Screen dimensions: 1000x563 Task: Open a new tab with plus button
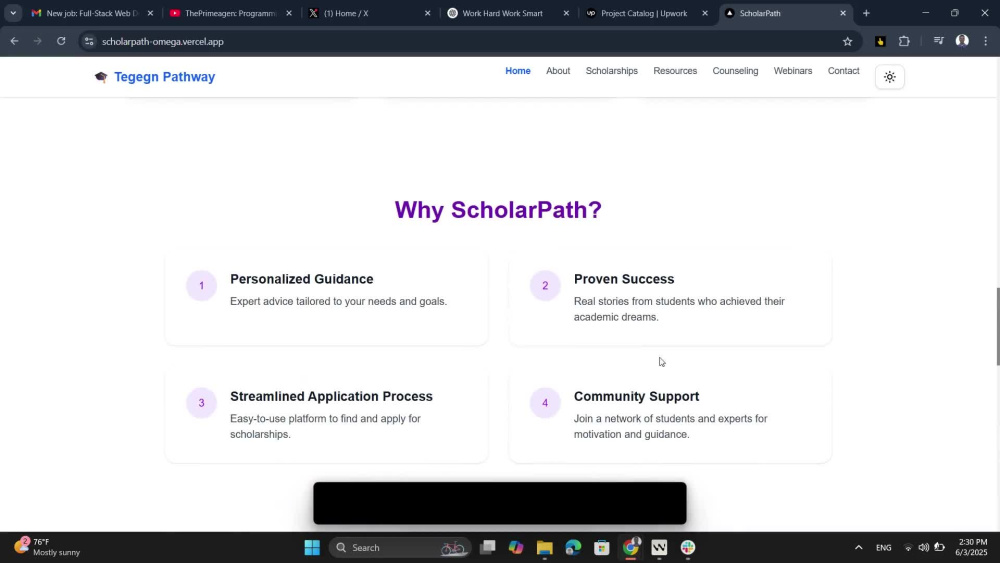(865, 13)
